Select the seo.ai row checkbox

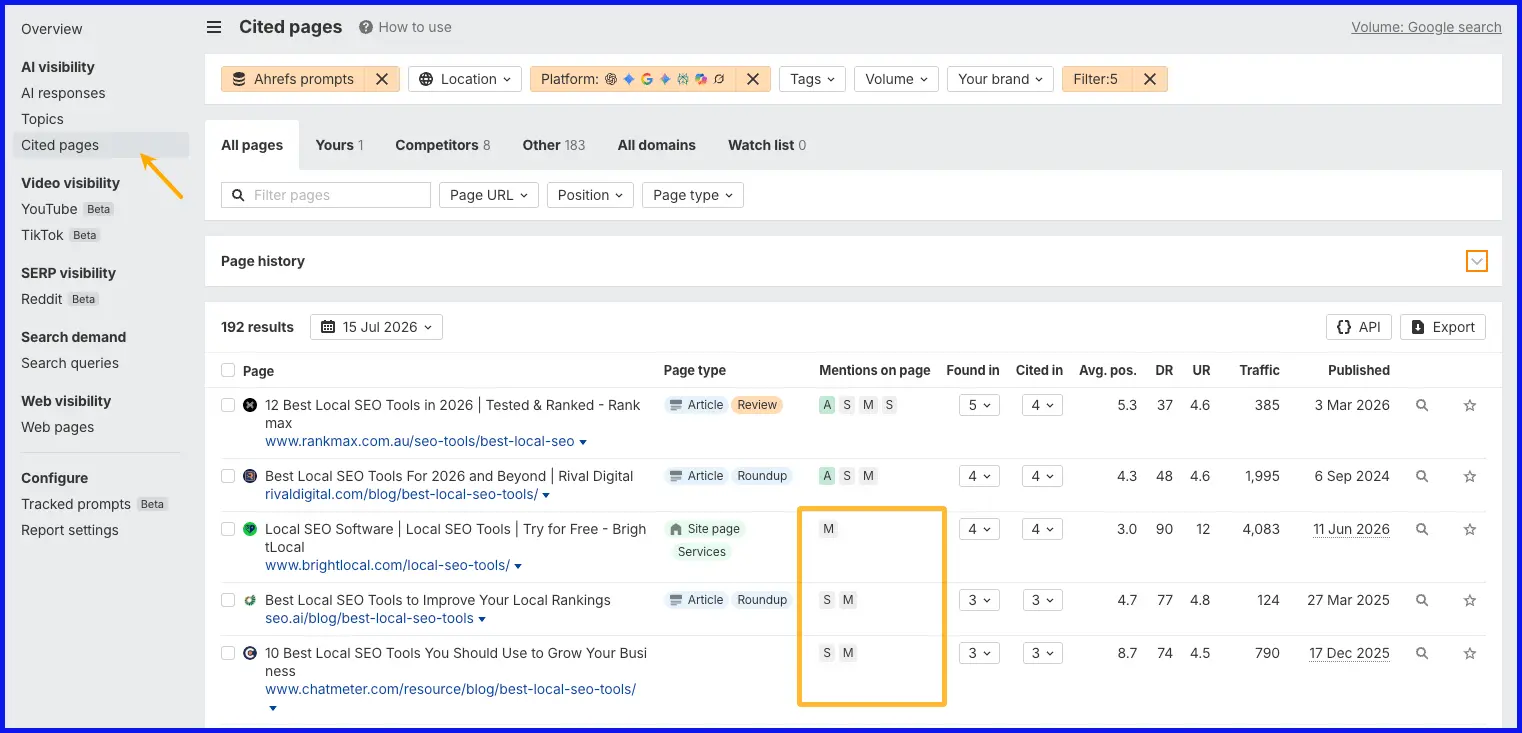(x=228, y=600)
